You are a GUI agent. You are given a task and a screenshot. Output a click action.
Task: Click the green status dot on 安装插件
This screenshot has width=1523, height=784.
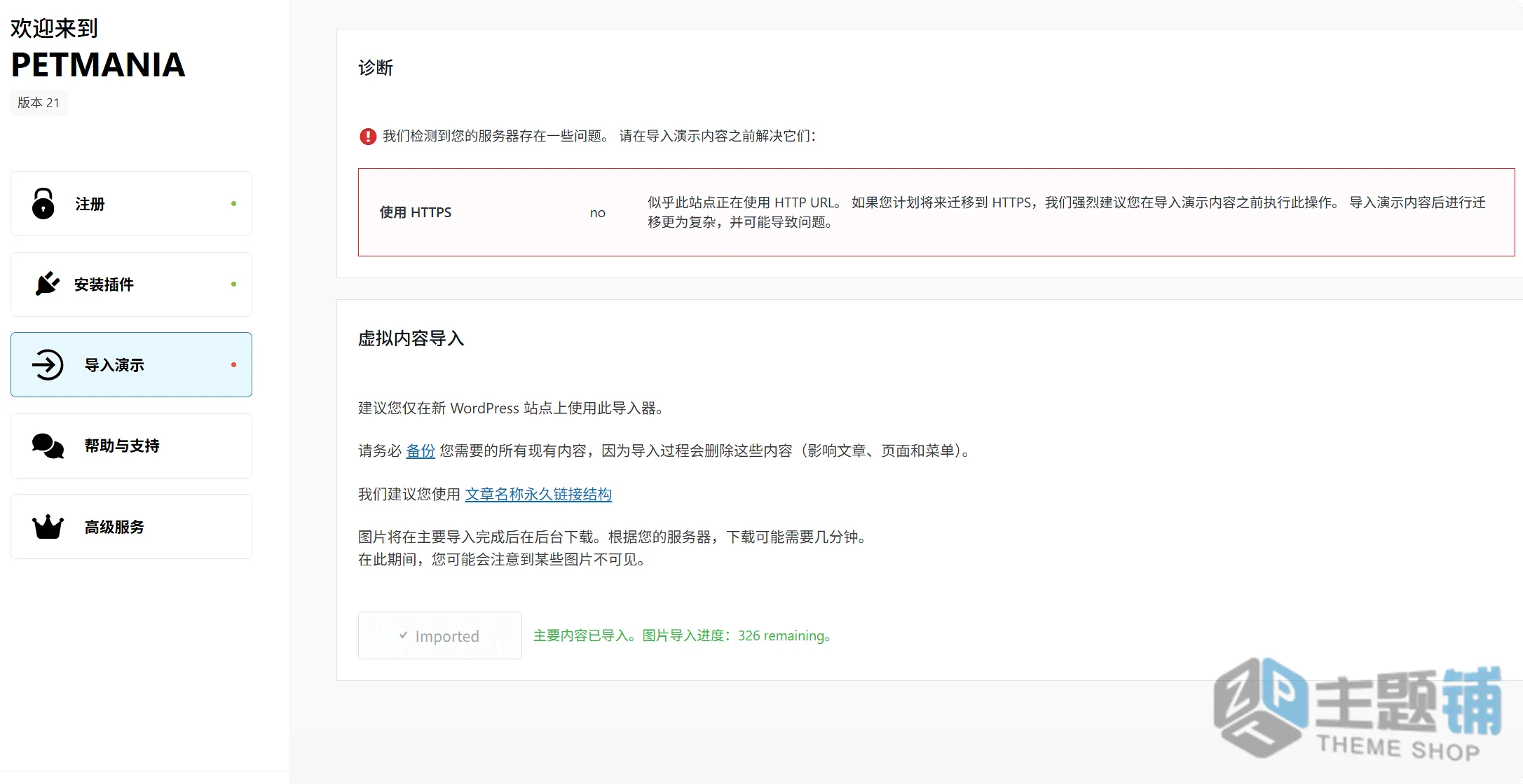click(233, 284)
